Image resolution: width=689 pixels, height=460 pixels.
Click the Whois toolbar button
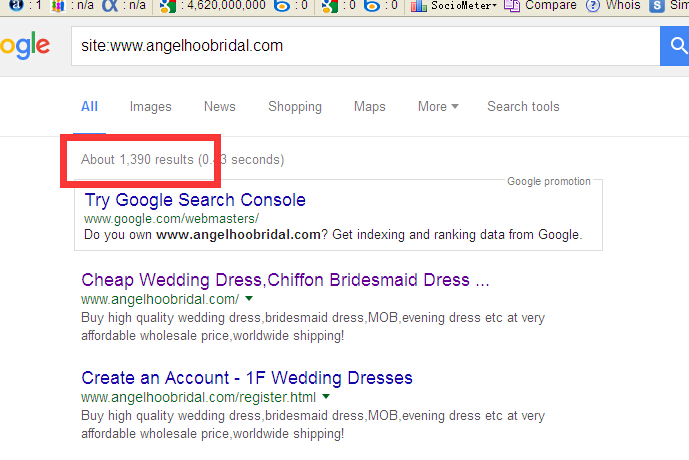[x=614, y=6]
